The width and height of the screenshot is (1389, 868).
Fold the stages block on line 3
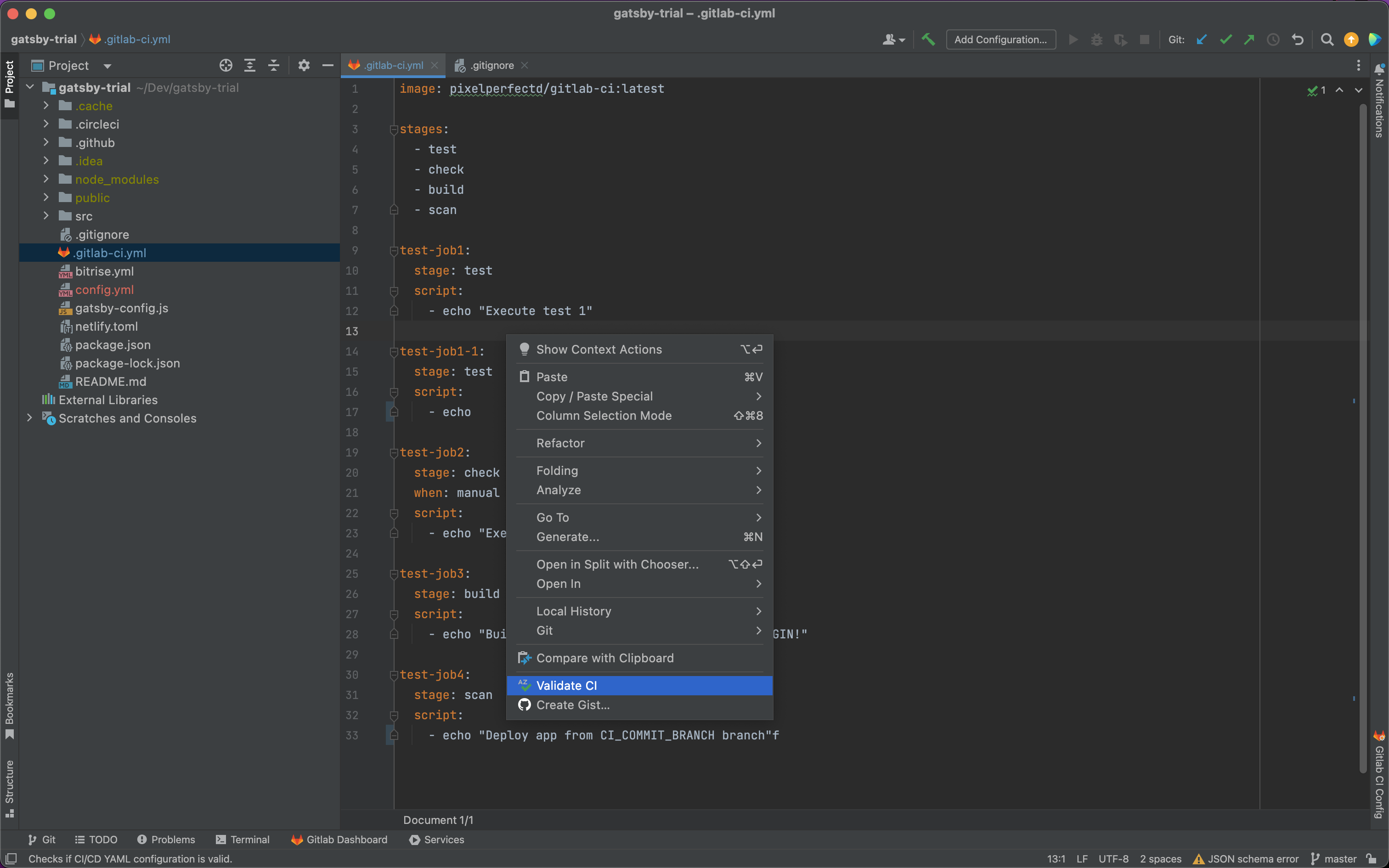(x=394, y=130)
